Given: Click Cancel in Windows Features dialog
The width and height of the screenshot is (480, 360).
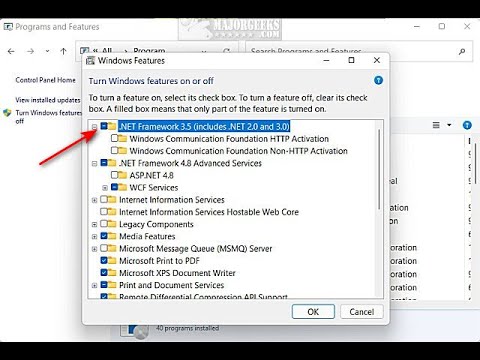Looking at the screenshot, I should coord(362,312).
